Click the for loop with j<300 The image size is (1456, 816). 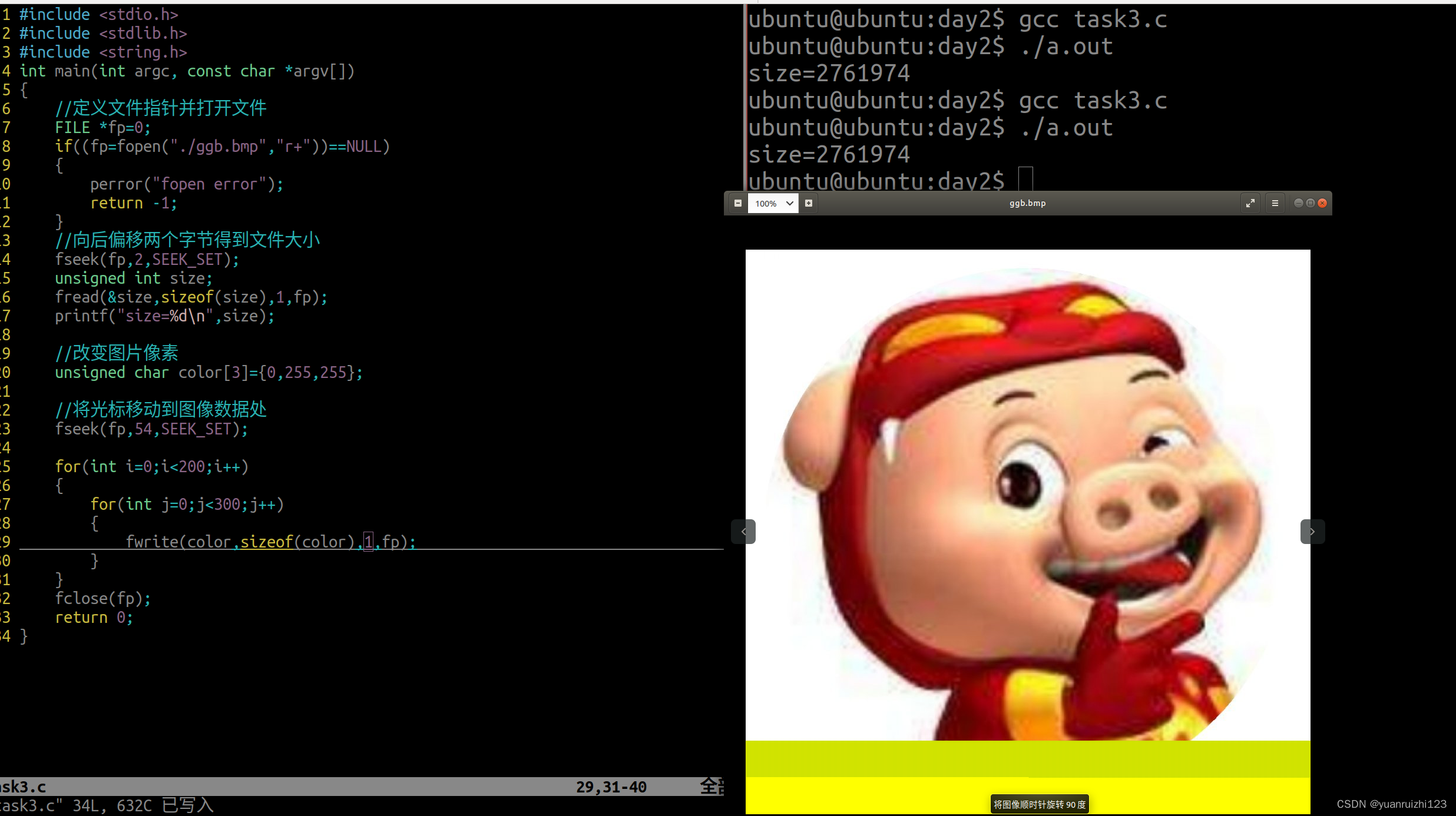(187, 505)
